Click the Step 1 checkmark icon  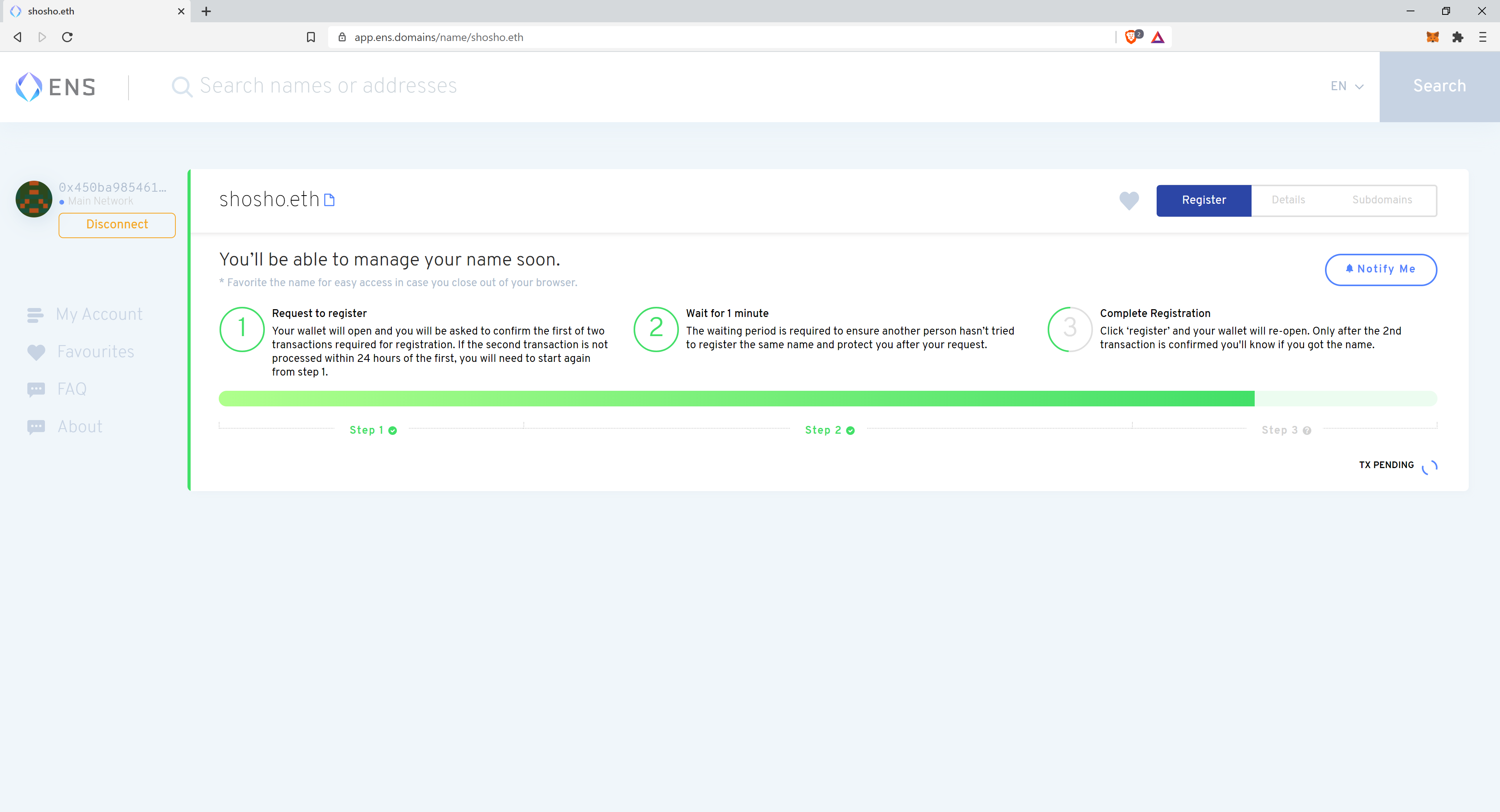[393, 431]
